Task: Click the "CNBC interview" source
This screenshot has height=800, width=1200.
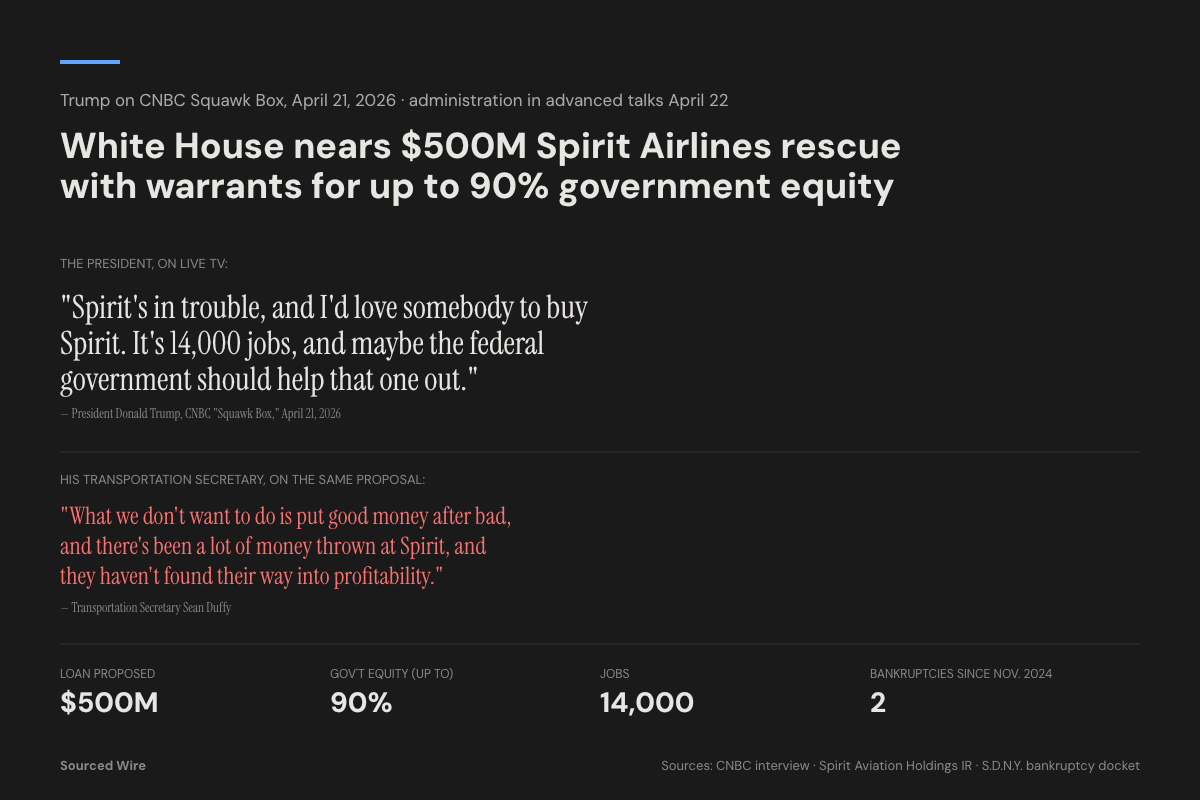Action: coord(762,766)
